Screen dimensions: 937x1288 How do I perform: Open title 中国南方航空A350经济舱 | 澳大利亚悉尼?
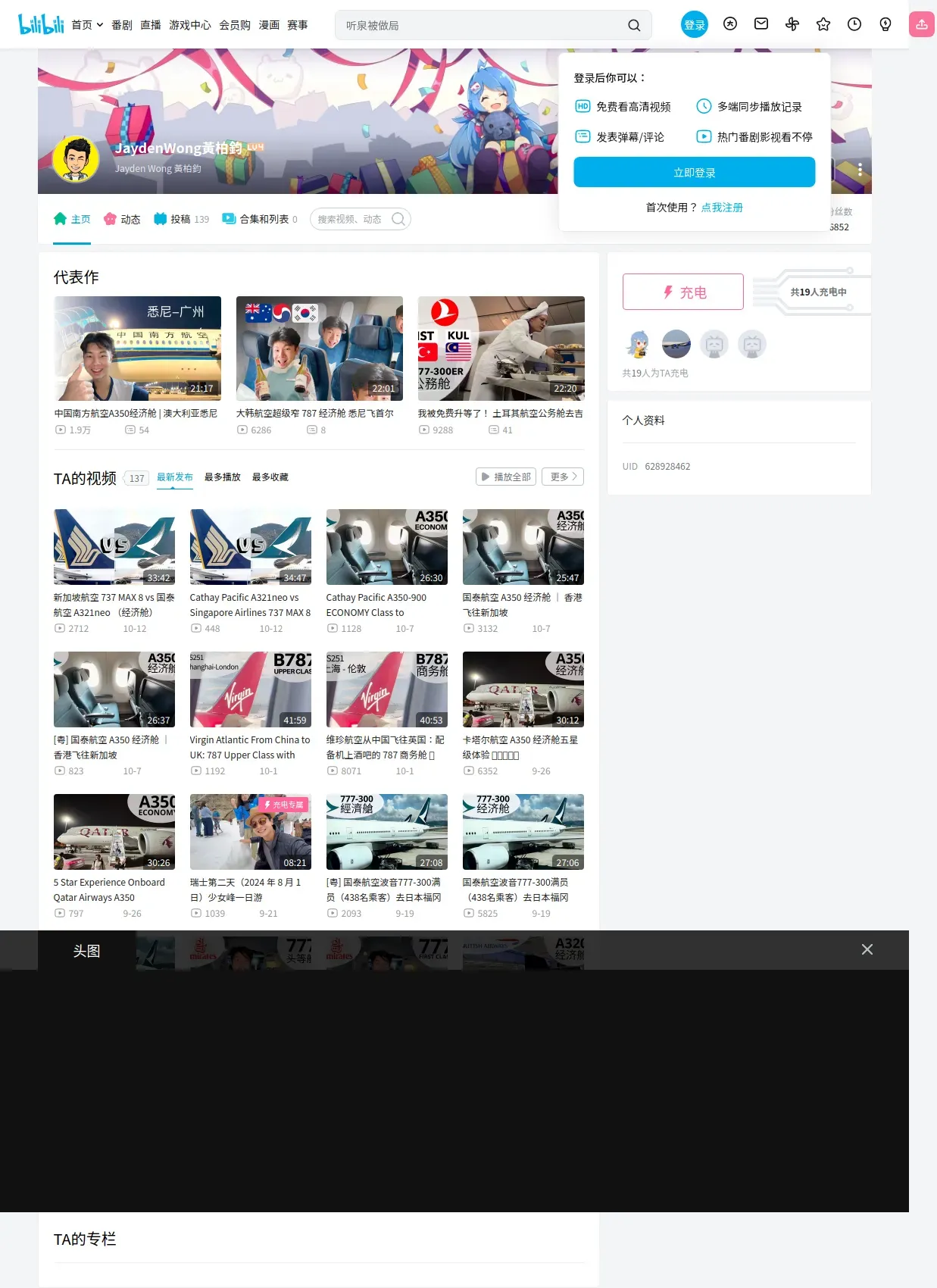[136, 413]
